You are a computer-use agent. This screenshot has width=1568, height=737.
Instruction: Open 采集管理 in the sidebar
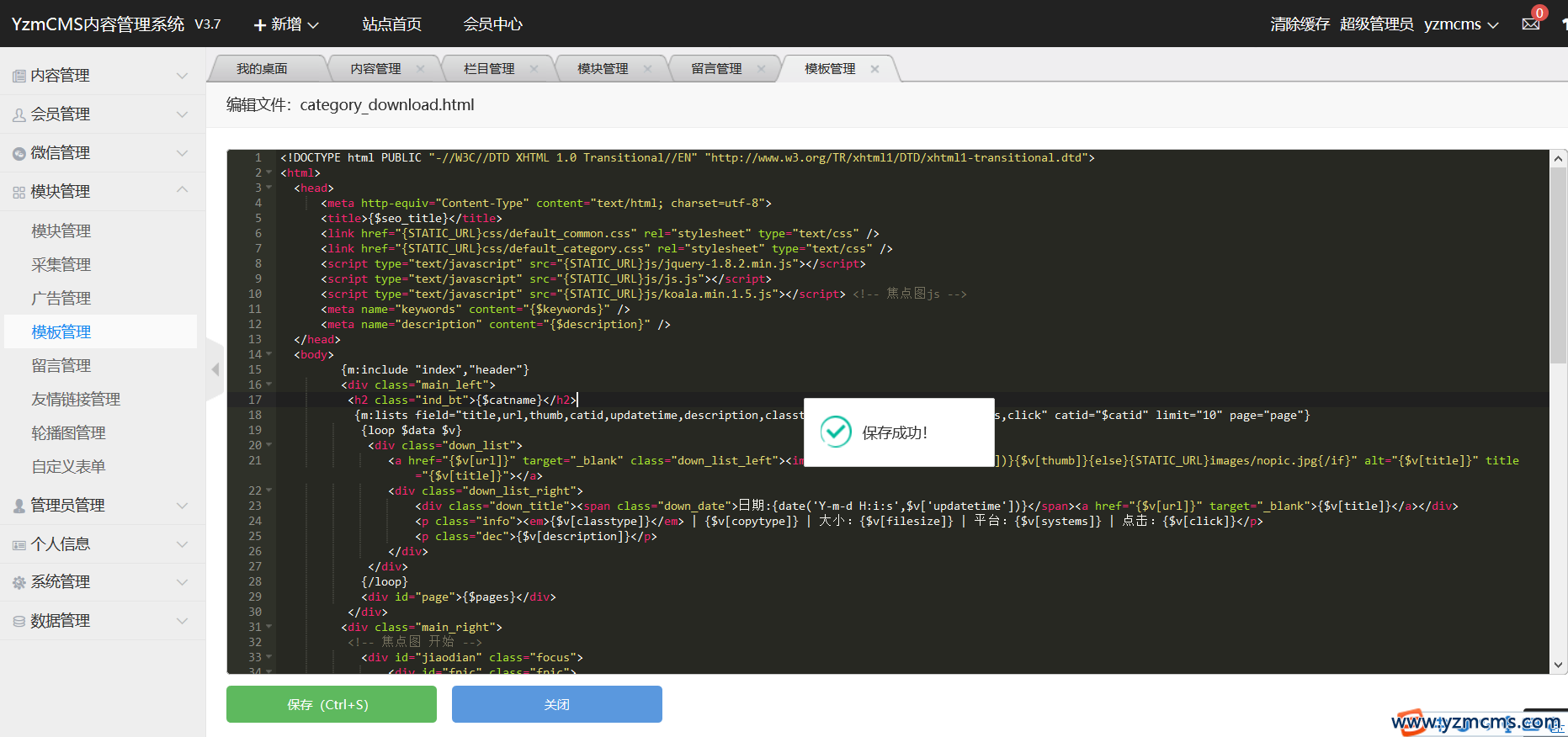tap(61, 265)
